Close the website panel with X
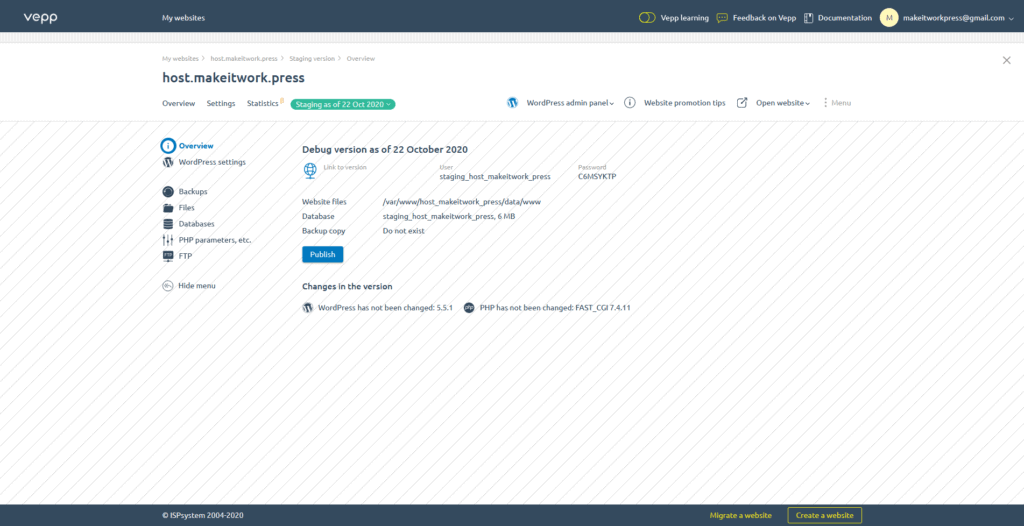The width and height of the screenshot is (1024, 526). tap(1006, 60)
